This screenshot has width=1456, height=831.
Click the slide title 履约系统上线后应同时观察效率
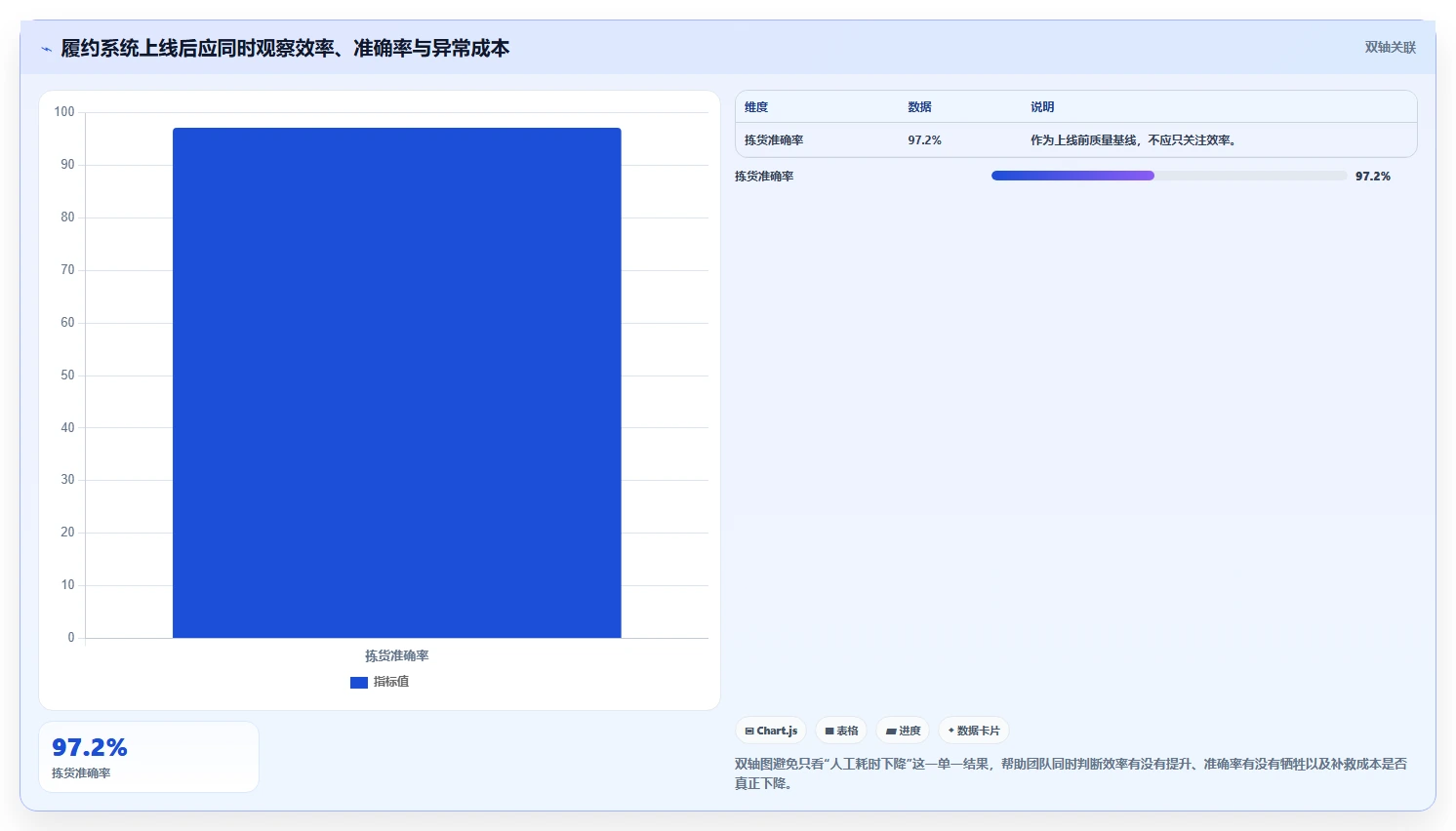pyautogui.click(x=285, y=48)
